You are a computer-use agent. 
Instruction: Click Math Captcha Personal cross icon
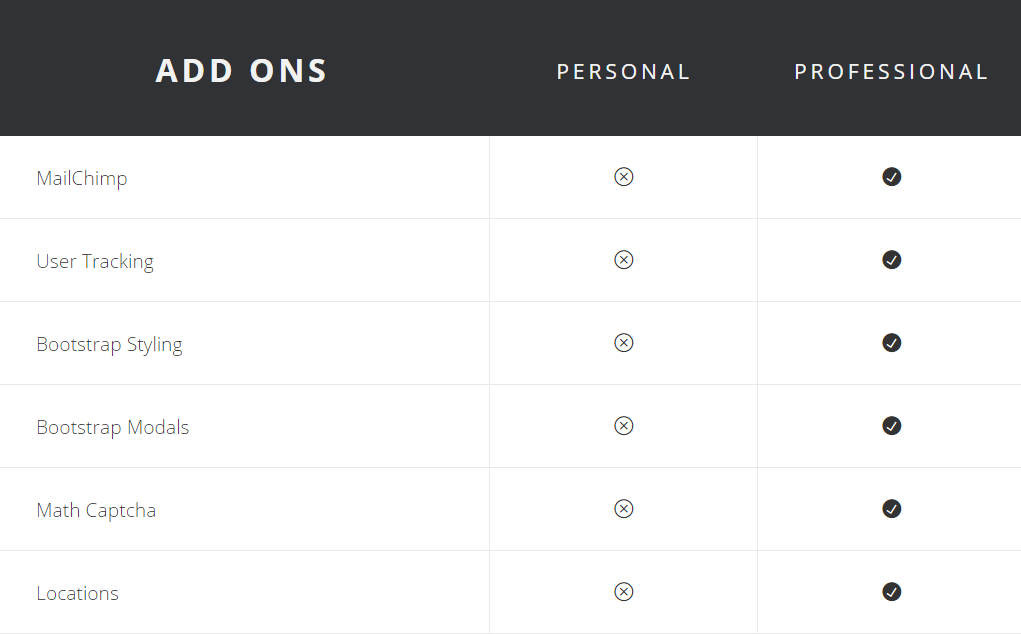point(623,509)
